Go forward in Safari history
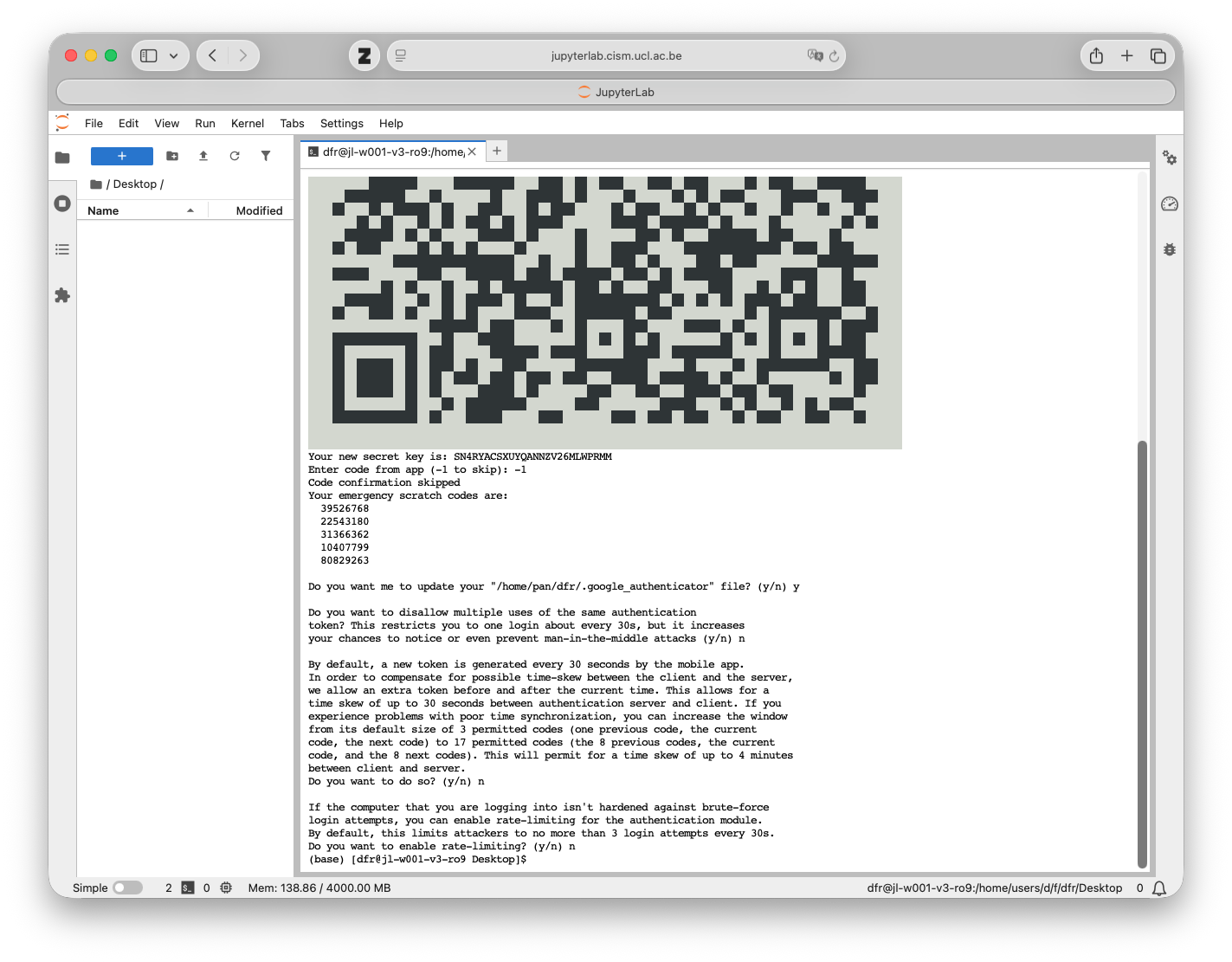1232x962 pixels. click(243, 55)
